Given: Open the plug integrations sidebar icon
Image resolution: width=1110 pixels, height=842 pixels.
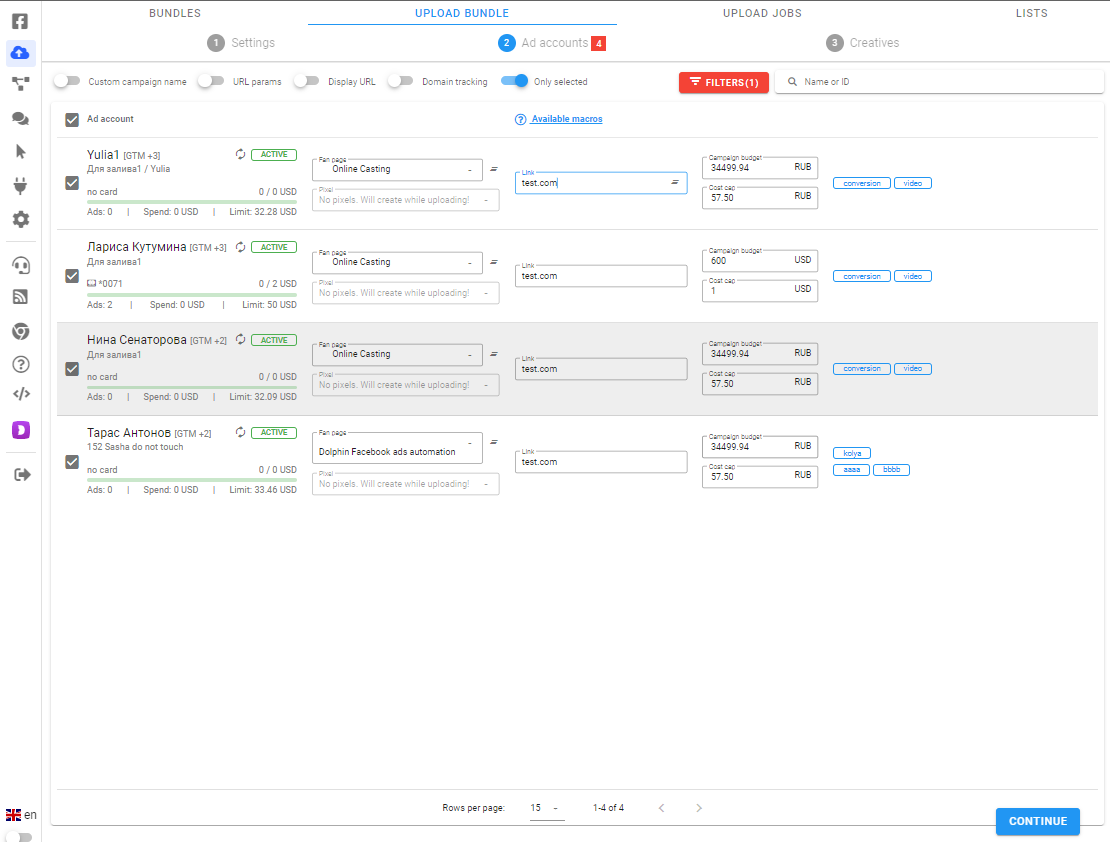Looking at the screenshot, I should pos(21,186).
